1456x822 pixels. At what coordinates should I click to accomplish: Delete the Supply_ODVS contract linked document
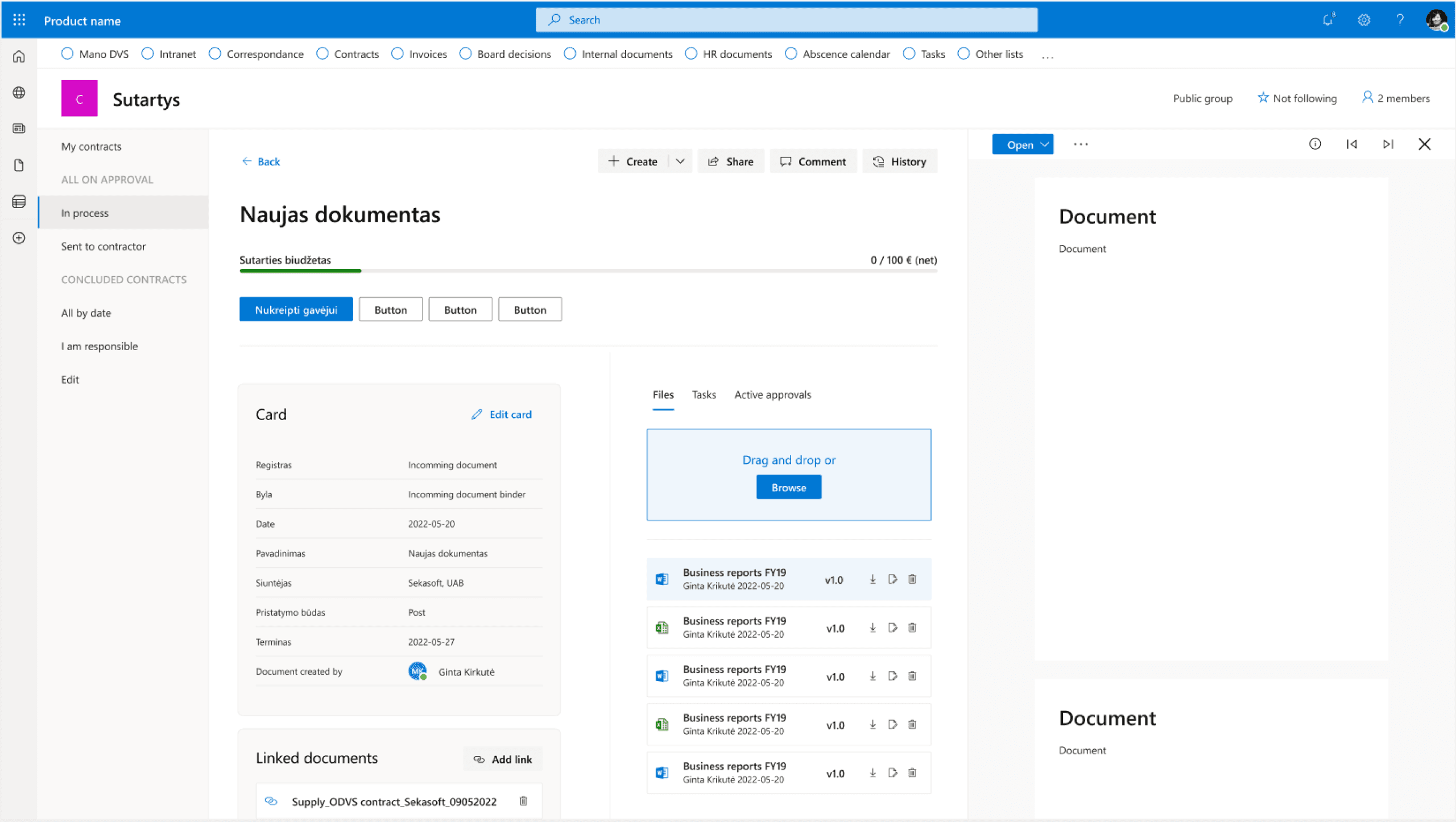pyautogui.click(x=523, y=801)
